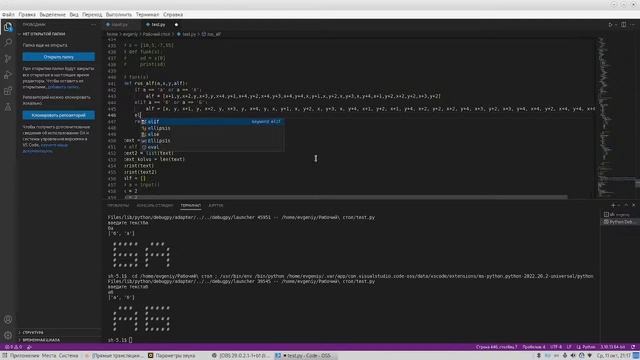Screen dimensions: 640x360
Task: Open the Вид menu
Action: coord(74,14)
